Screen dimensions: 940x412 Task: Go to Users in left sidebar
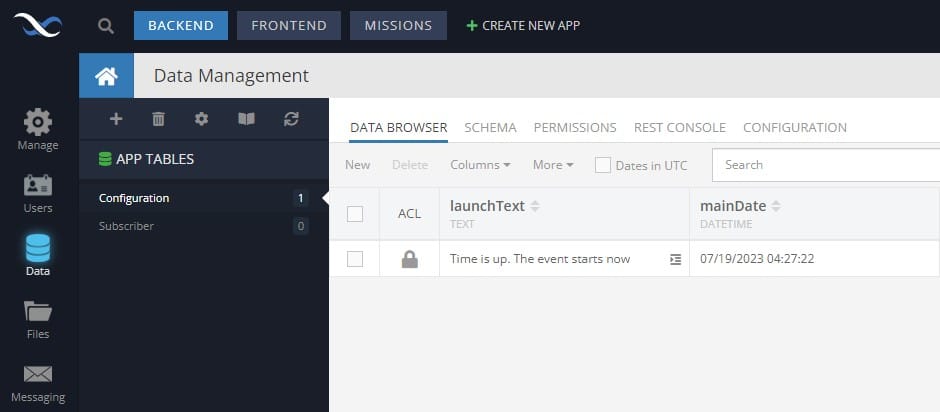[x=38, y=193]
